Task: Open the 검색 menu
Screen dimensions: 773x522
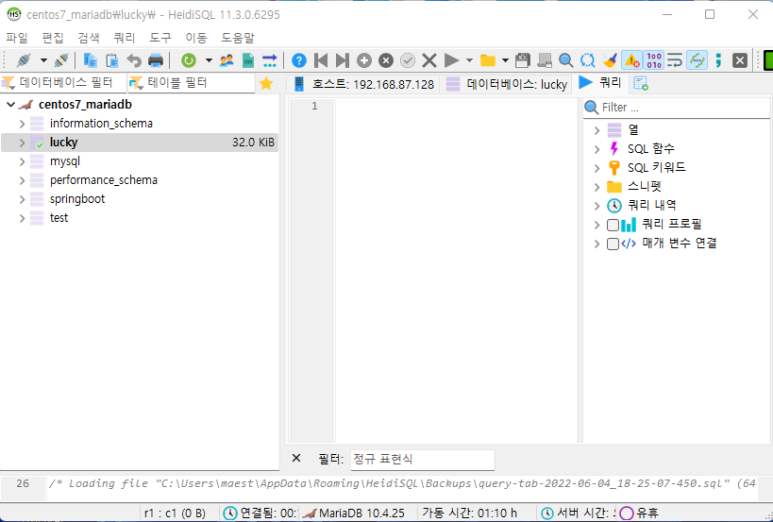Action: coord(89,37)
